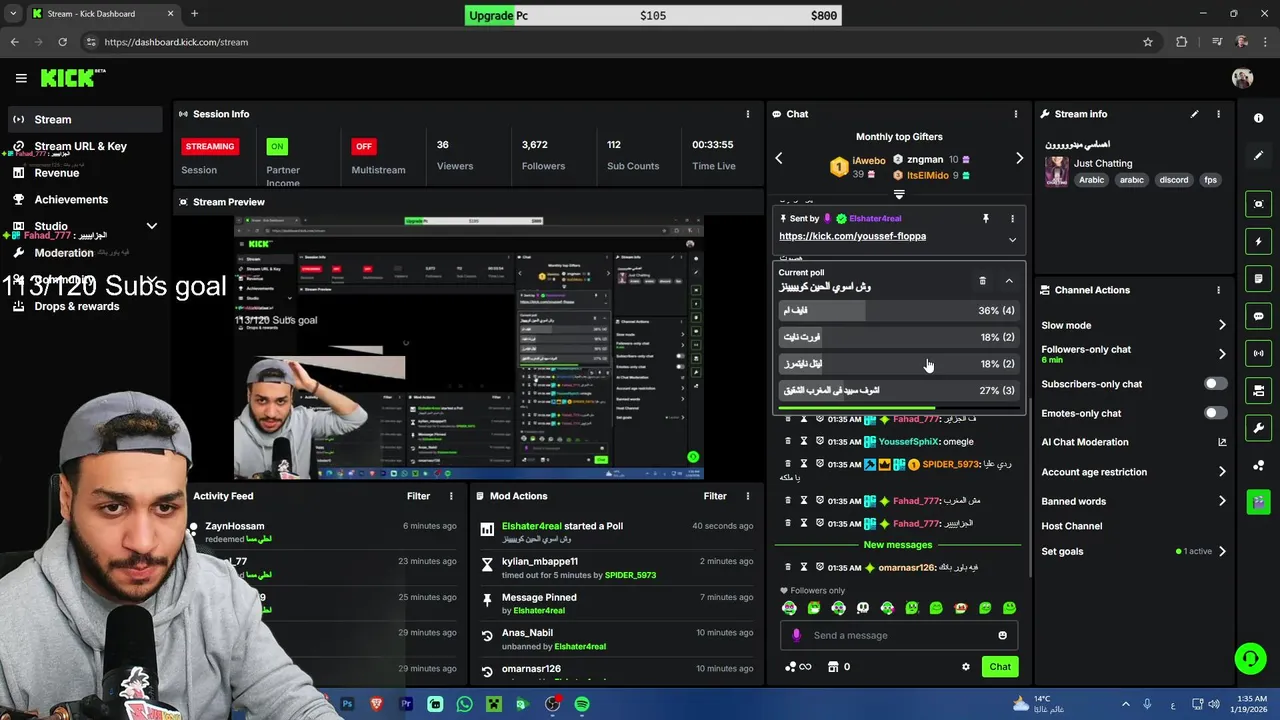The width and height of the screenshot is (1280, 720).
Task: Click SPIDER_5973 in the timeout mod action
Action: (630, 576)
